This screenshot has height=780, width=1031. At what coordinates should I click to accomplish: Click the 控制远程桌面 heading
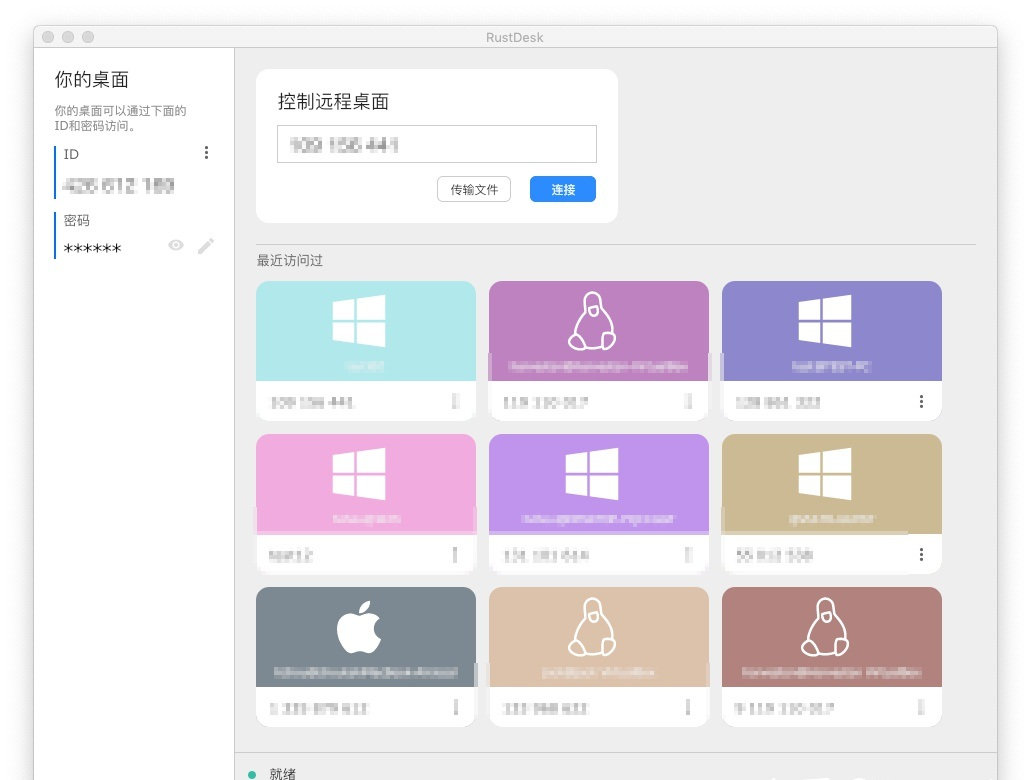point(333,102)
